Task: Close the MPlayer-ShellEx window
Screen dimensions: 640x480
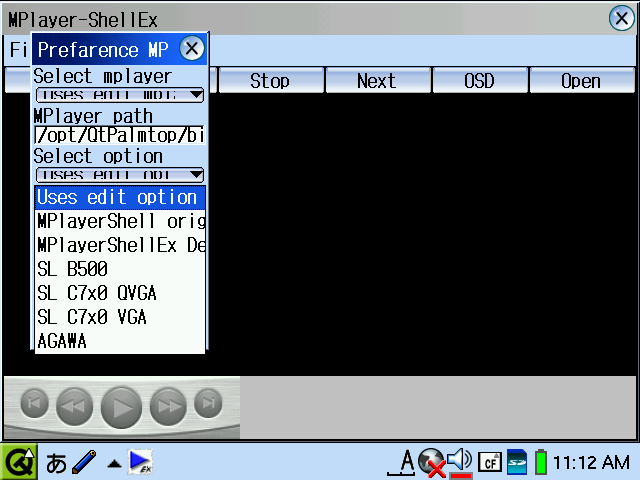Action: coord(621,18)
